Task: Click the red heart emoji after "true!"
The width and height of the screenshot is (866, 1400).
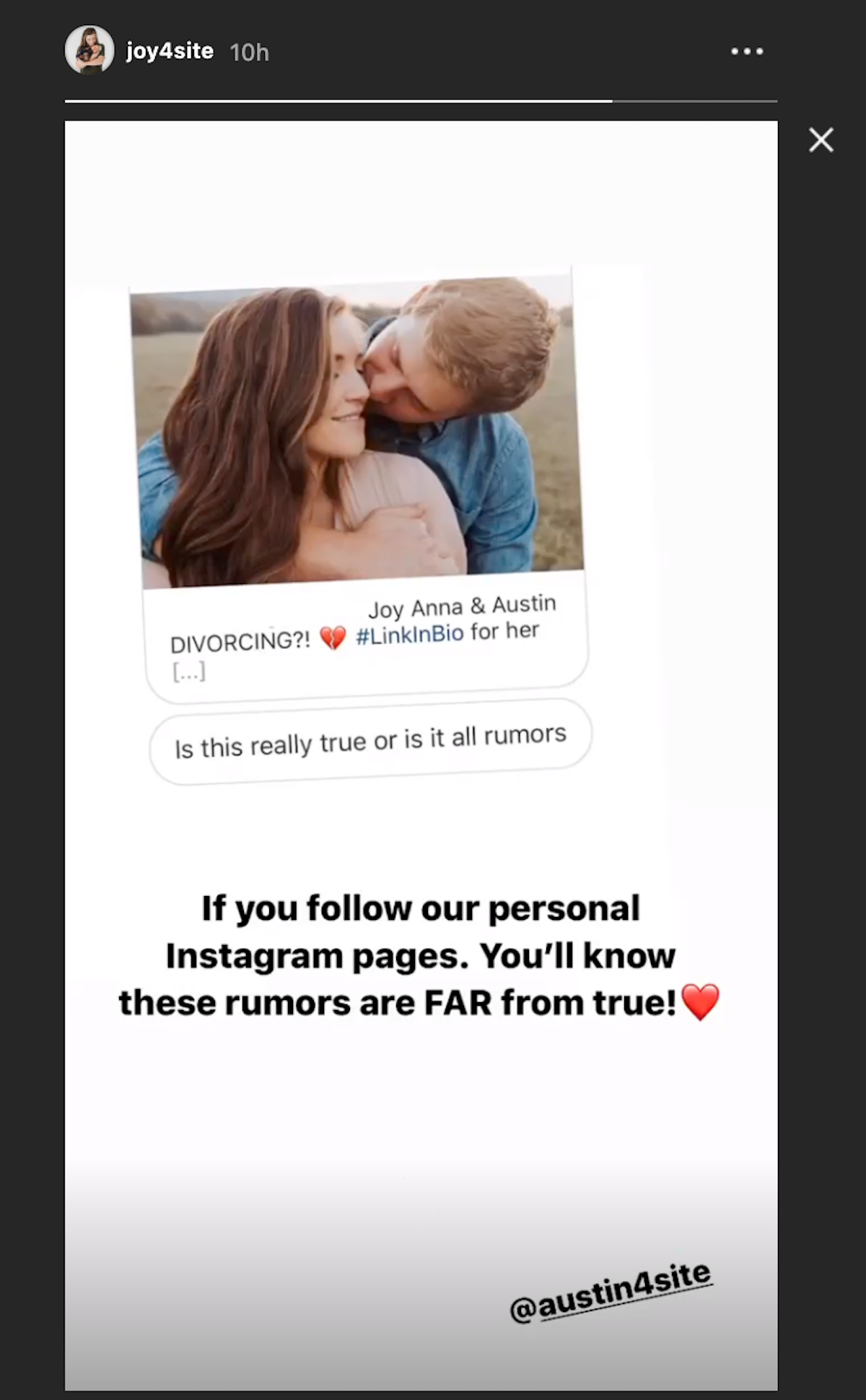Action: click(x=700, y=1001)
